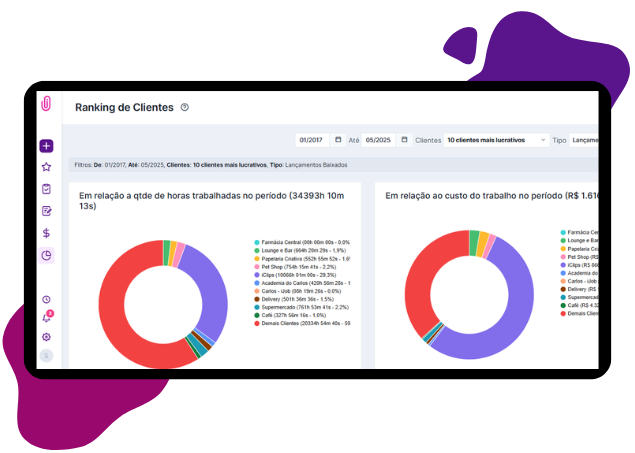Open calendar picker for start date 01/2017

pyautogui.click(x=339, y=140)
